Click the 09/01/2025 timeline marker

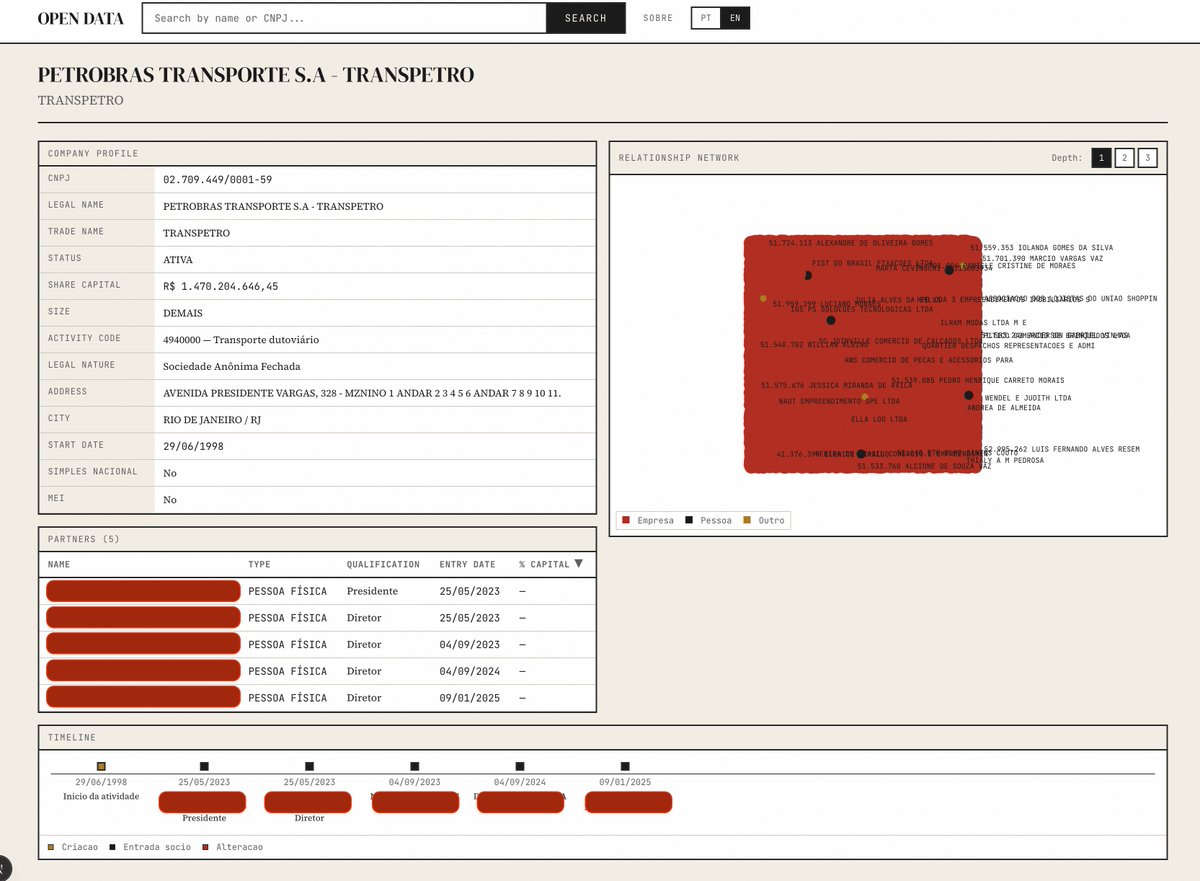tap(625, 766)
